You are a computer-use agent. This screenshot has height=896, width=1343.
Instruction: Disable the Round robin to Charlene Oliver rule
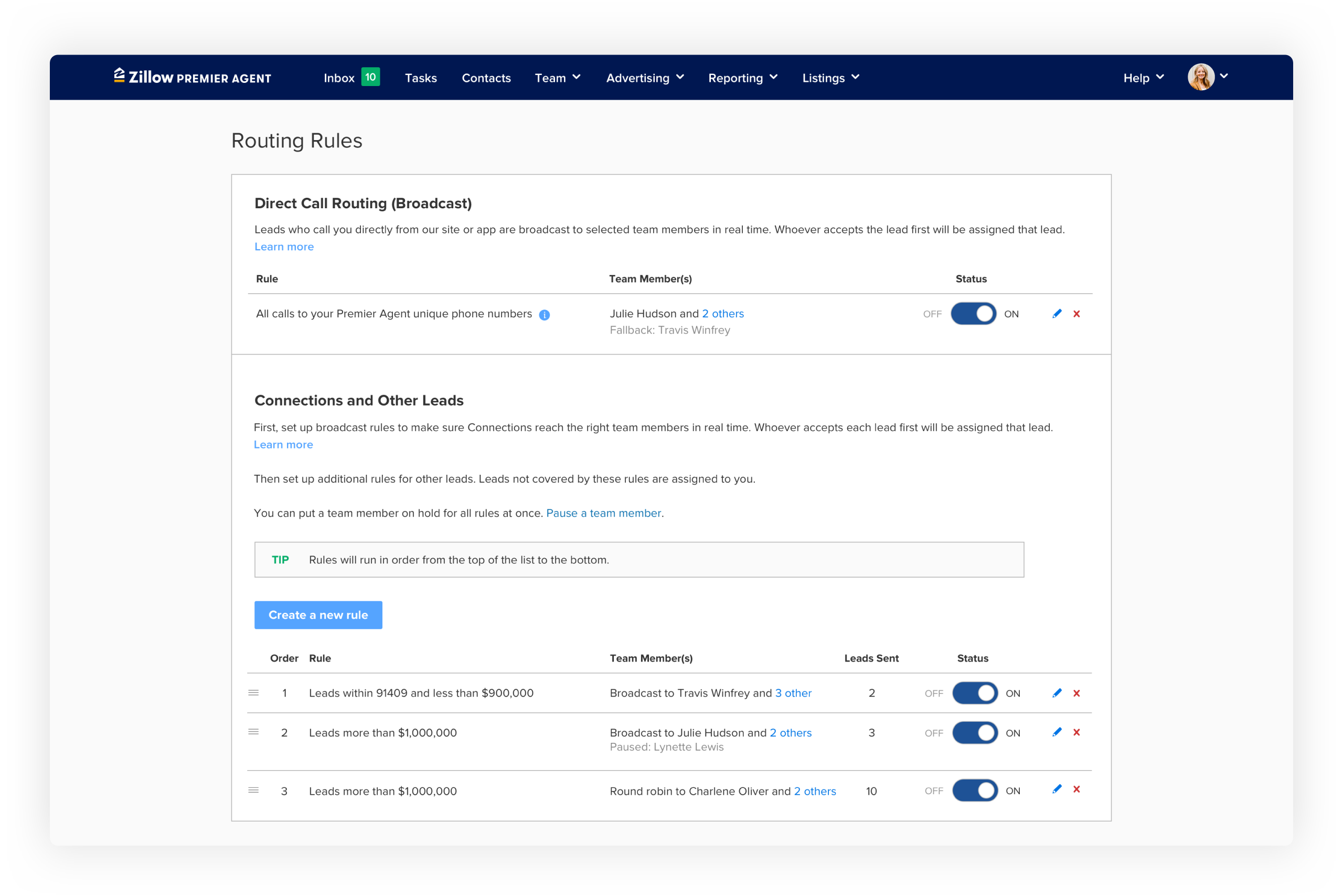tap(974, 791)
